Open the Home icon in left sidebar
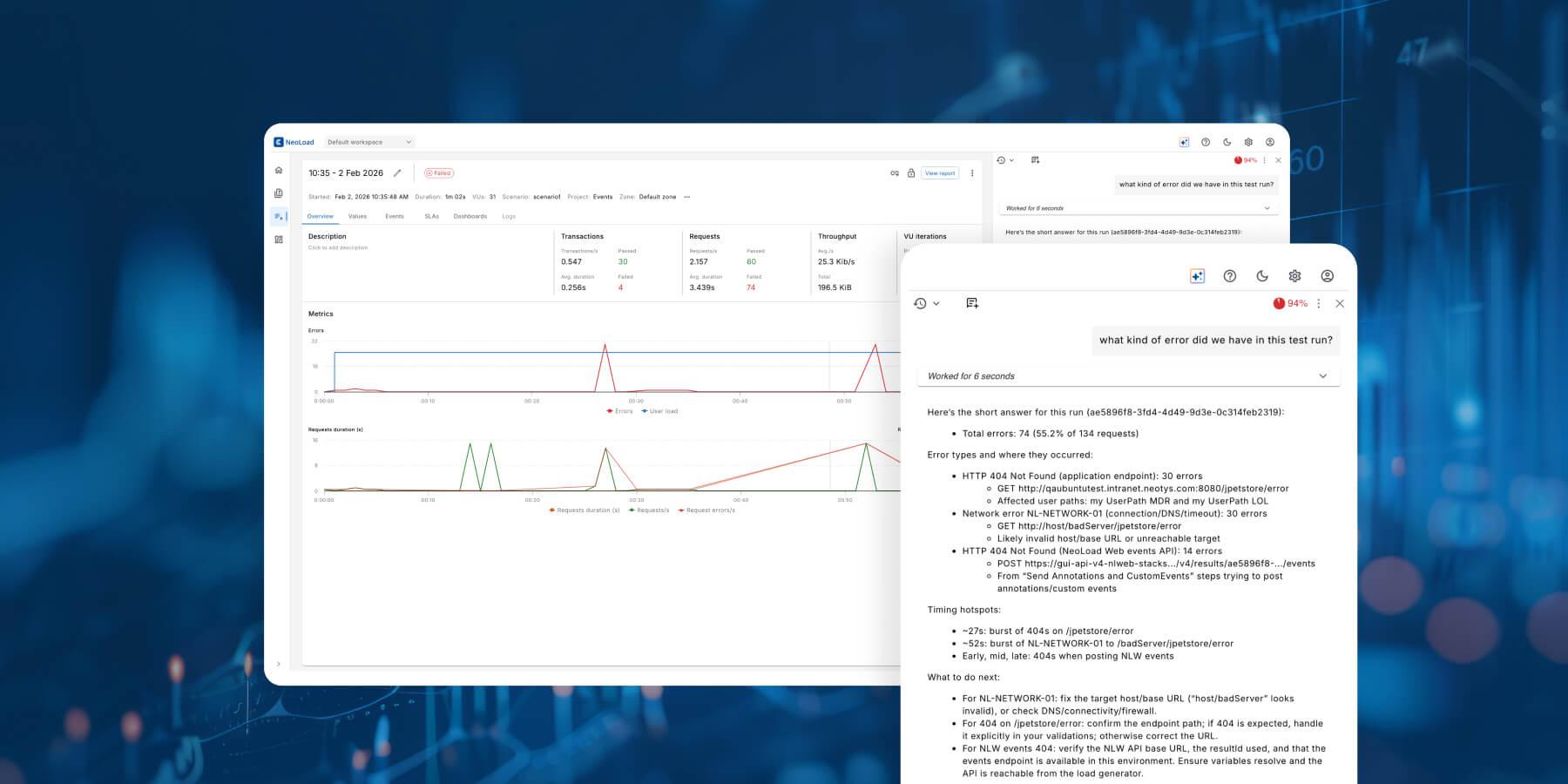 (x=279, y=171)
